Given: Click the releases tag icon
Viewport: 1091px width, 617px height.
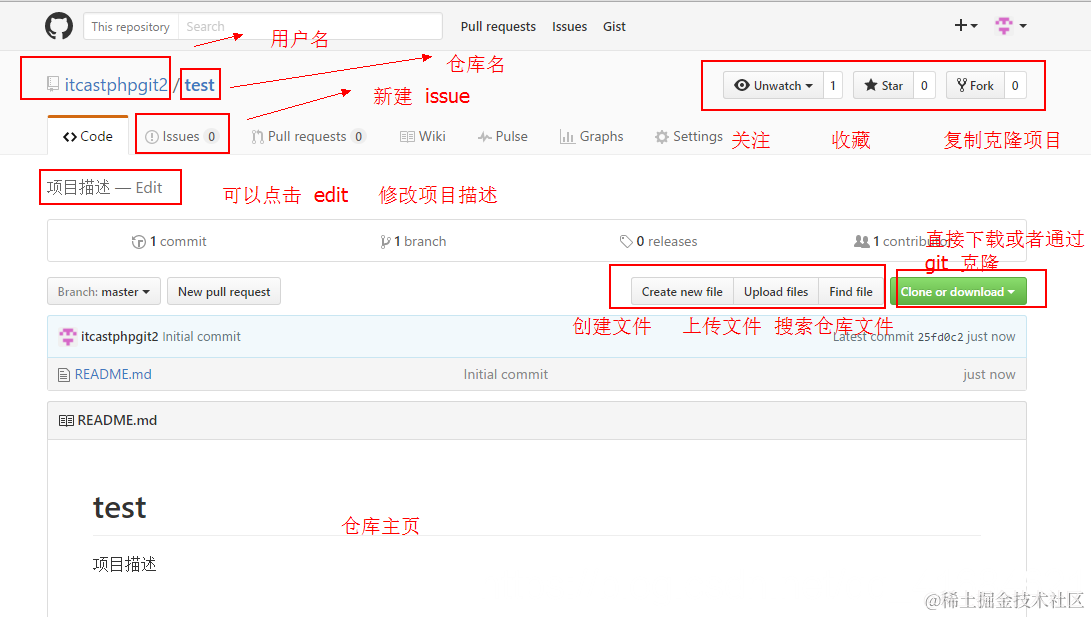Looking at the screenshot, I should tap(626, 241).
